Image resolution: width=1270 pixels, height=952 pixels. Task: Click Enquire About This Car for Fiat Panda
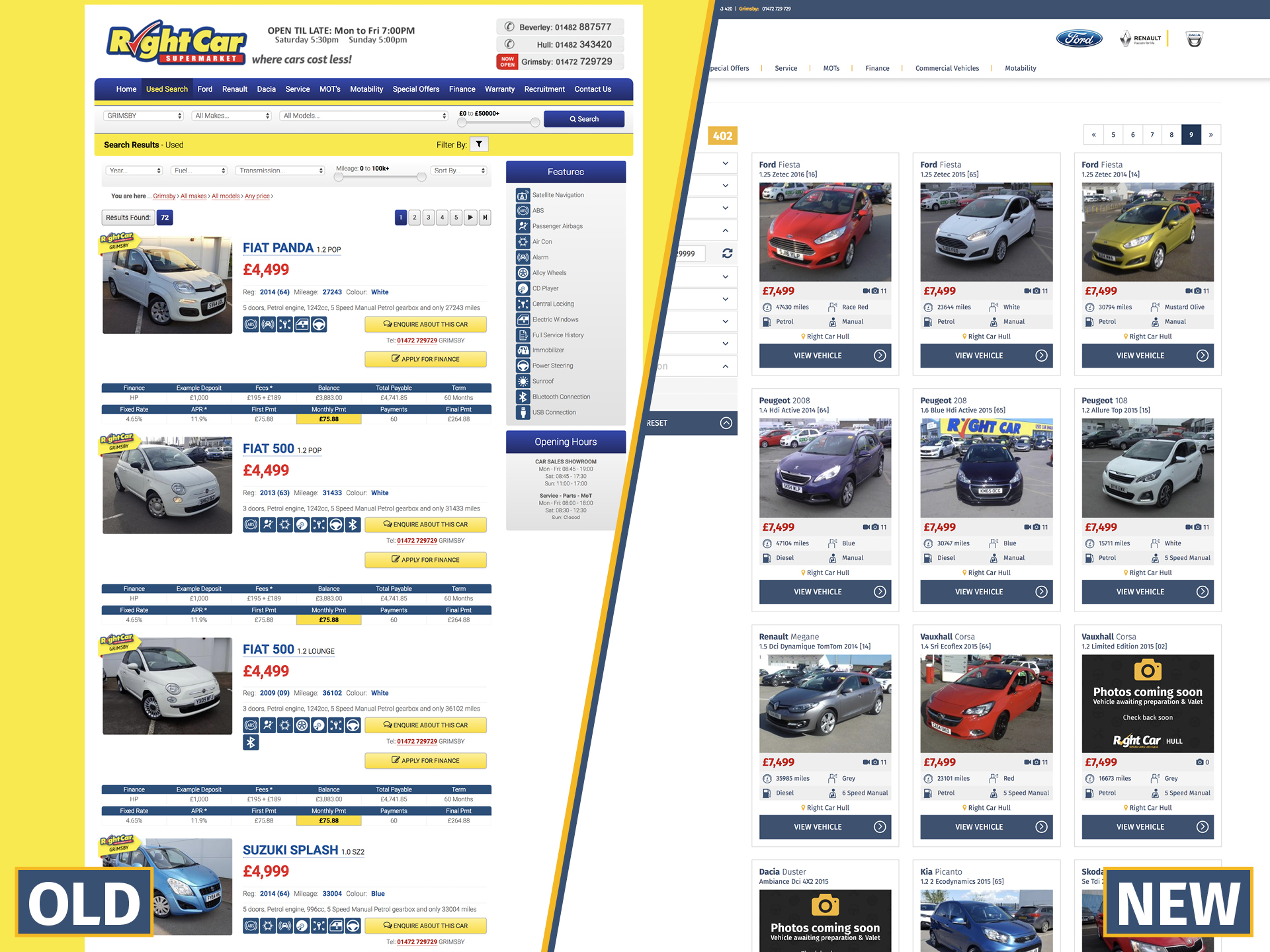[x=425, y=325]
